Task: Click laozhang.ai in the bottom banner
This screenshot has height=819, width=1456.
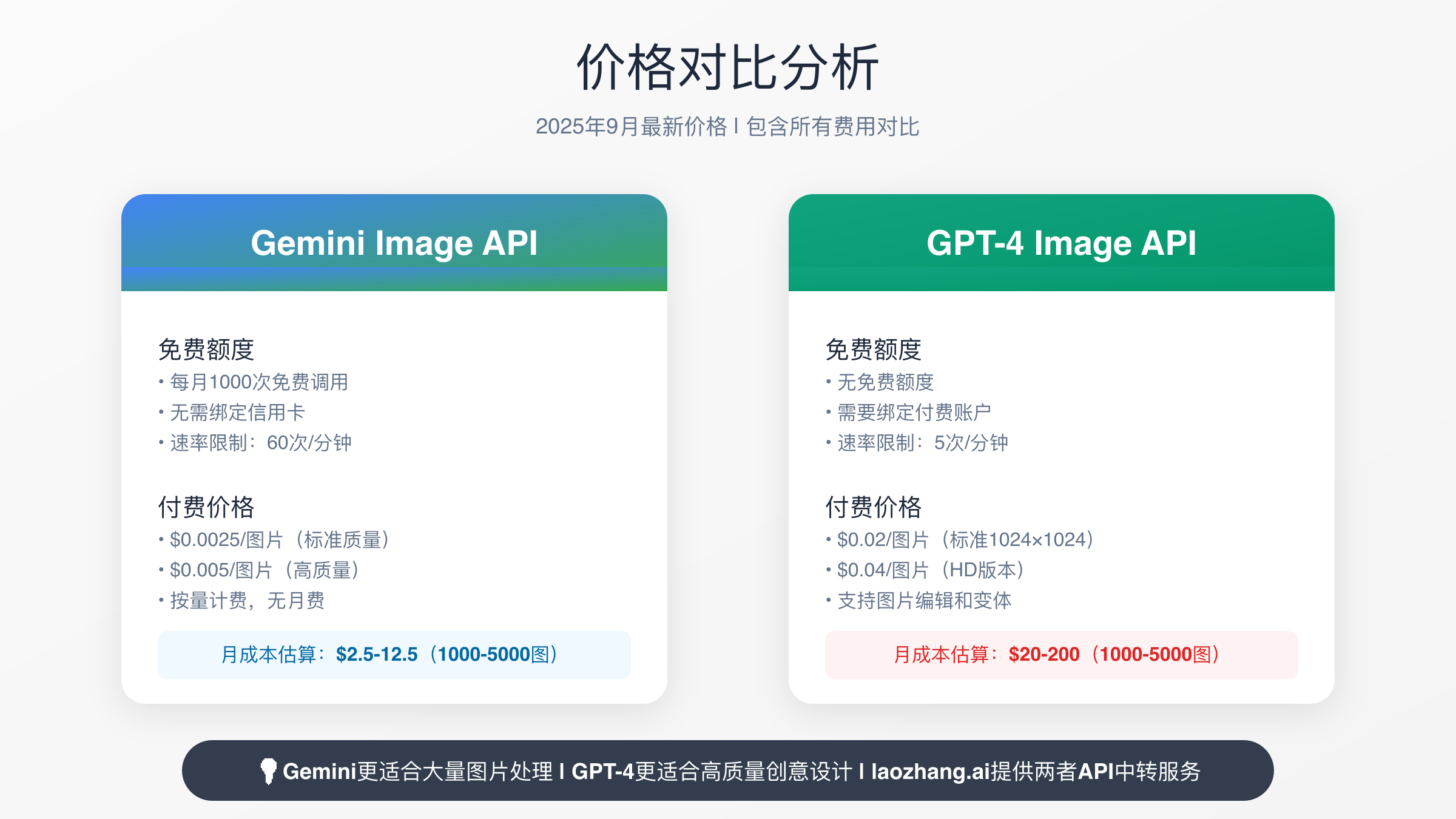Action: click(x=931, y=772)
